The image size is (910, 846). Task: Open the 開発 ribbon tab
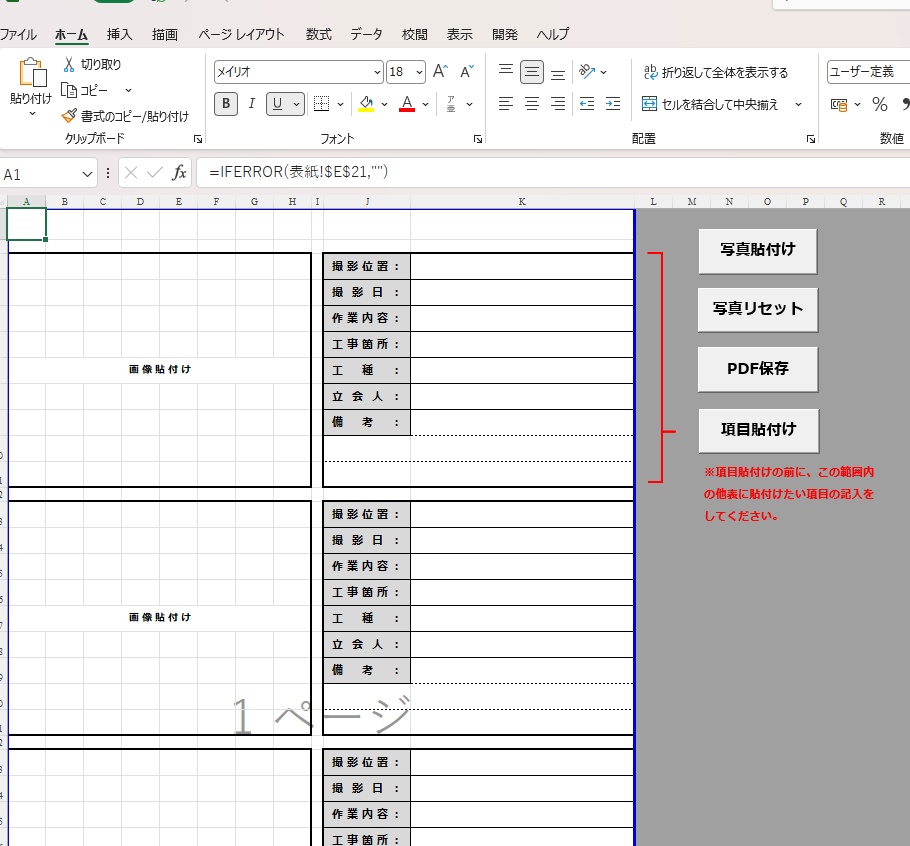pyautogui.click(x=505, y=34)
